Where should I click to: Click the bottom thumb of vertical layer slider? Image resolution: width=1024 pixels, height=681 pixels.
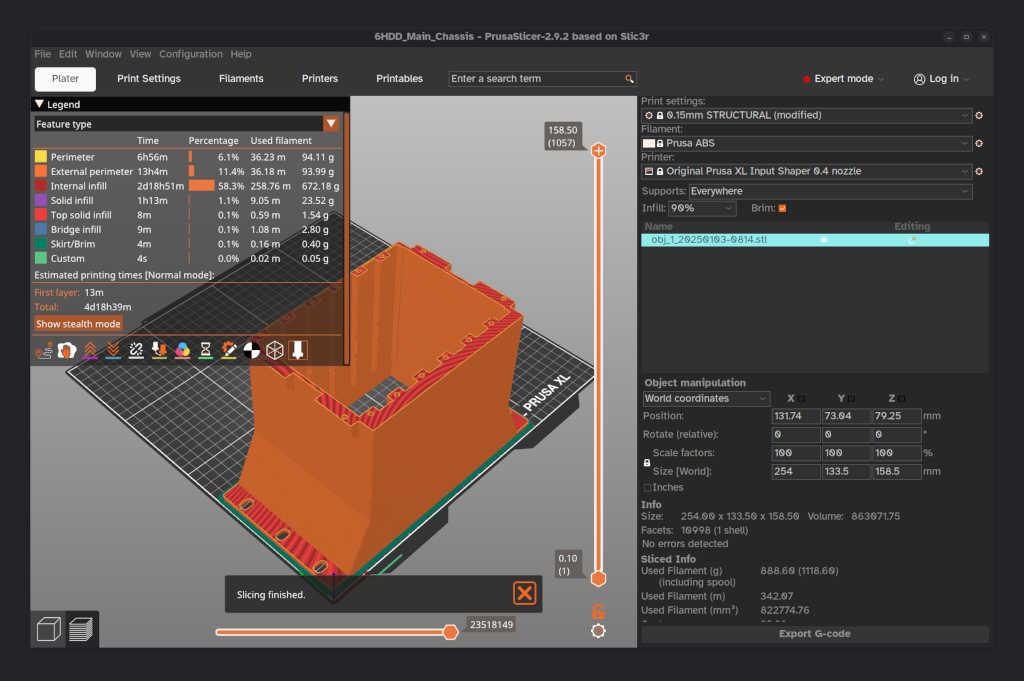point(598,578)
